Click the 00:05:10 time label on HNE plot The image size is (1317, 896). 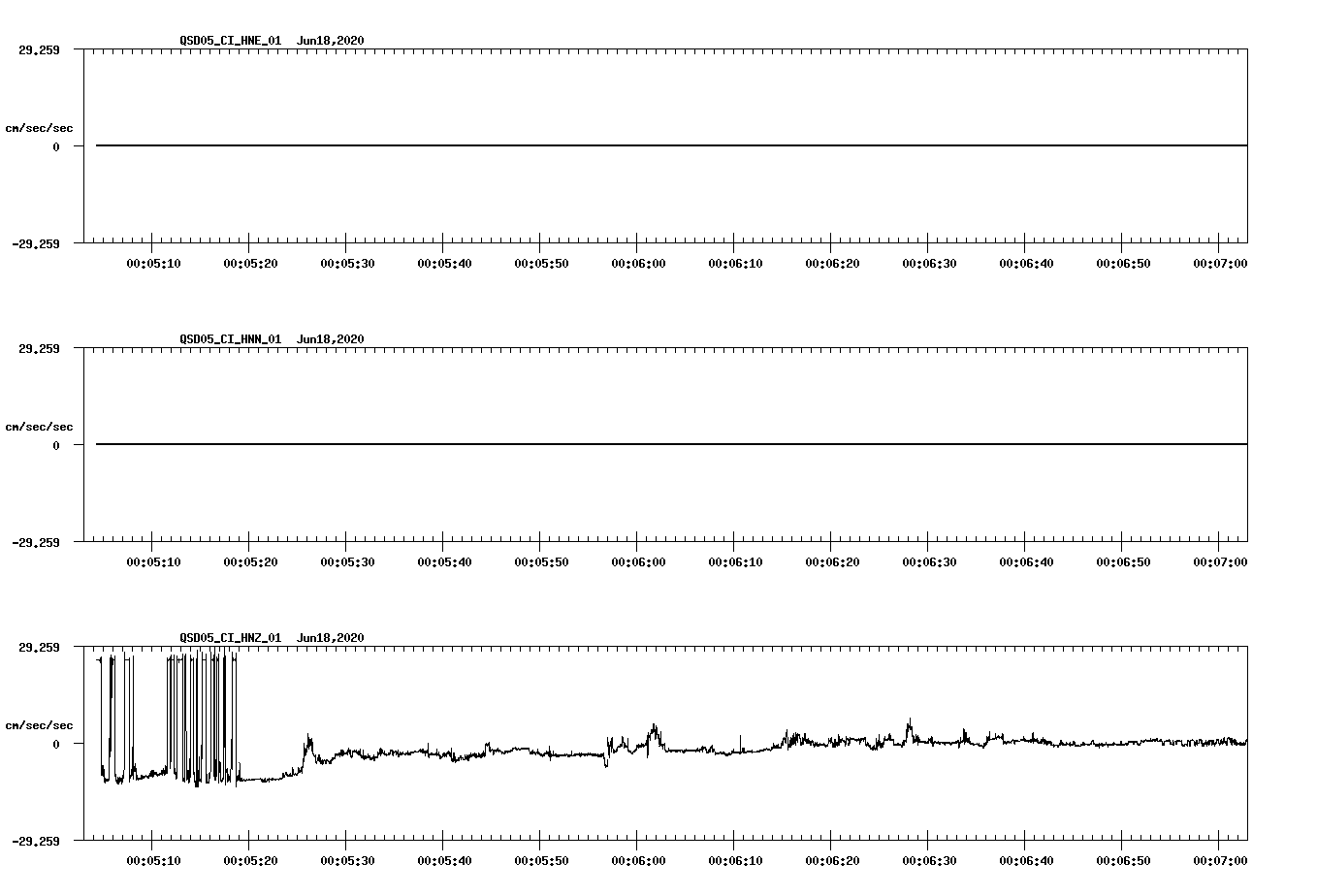153,264
